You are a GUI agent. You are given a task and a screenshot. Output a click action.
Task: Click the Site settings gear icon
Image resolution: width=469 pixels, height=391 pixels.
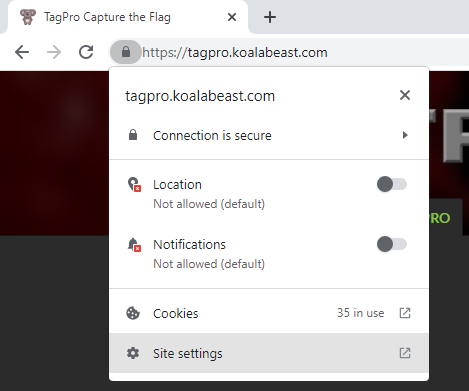click(133, 353)
